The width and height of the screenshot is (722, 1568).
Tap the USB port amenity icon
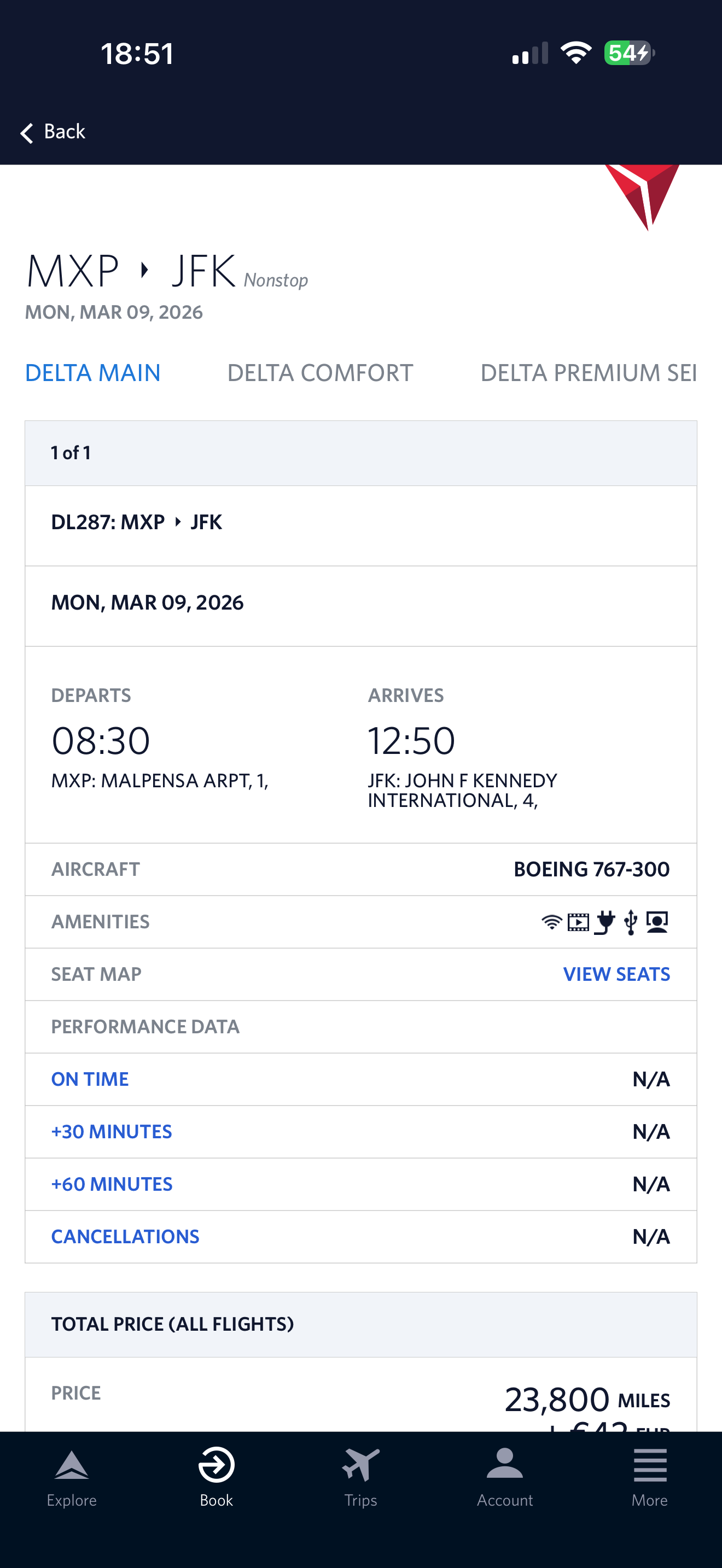pos(631,922)
